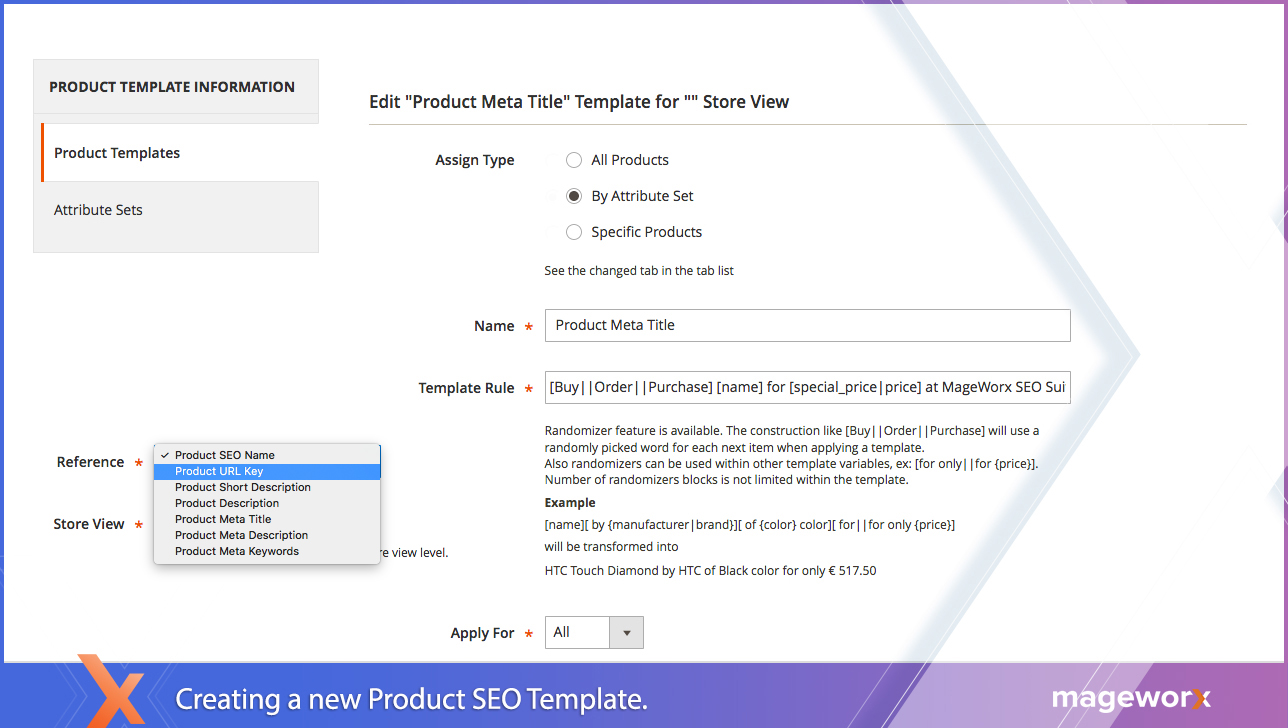Expand the Apply For dropdown arrow

point(627,633)
